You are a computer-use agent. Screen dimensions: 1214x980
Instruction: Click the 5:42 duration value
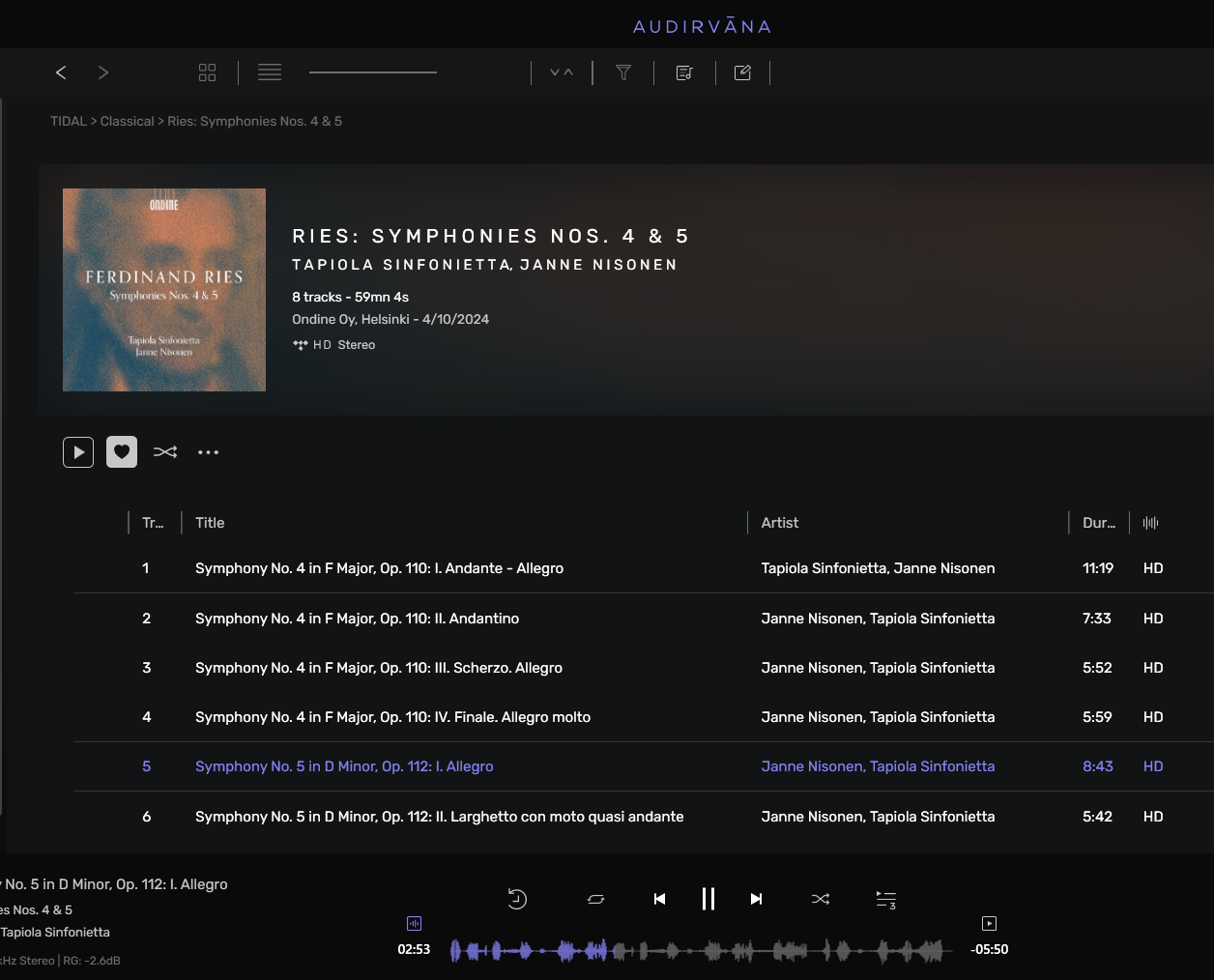click(1097, 817)
